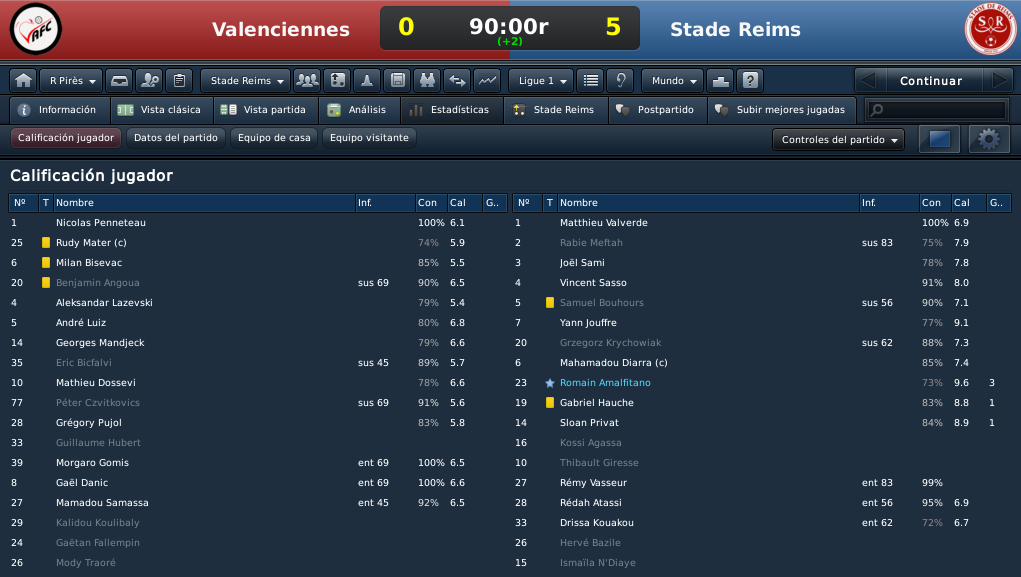Open the scouting binoculars icon

pyautogui.click(x=427, y=81)
